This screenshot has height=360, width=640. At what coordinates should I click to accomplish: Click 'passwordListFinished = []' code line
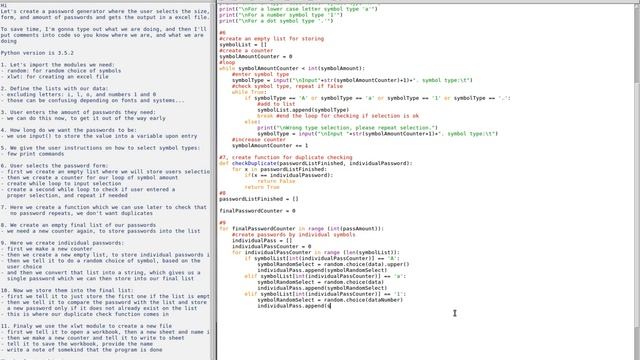click(259, 199)
